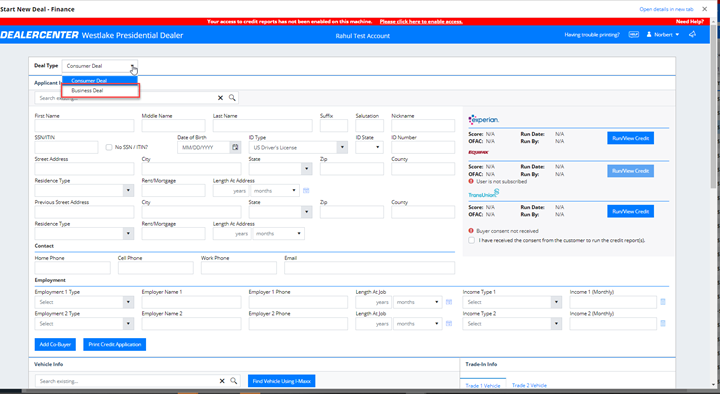Screen dimensions: 720x394
Task: Switch to the Trade 2 Vehicle tab
Action: click(x=529, y=385)
